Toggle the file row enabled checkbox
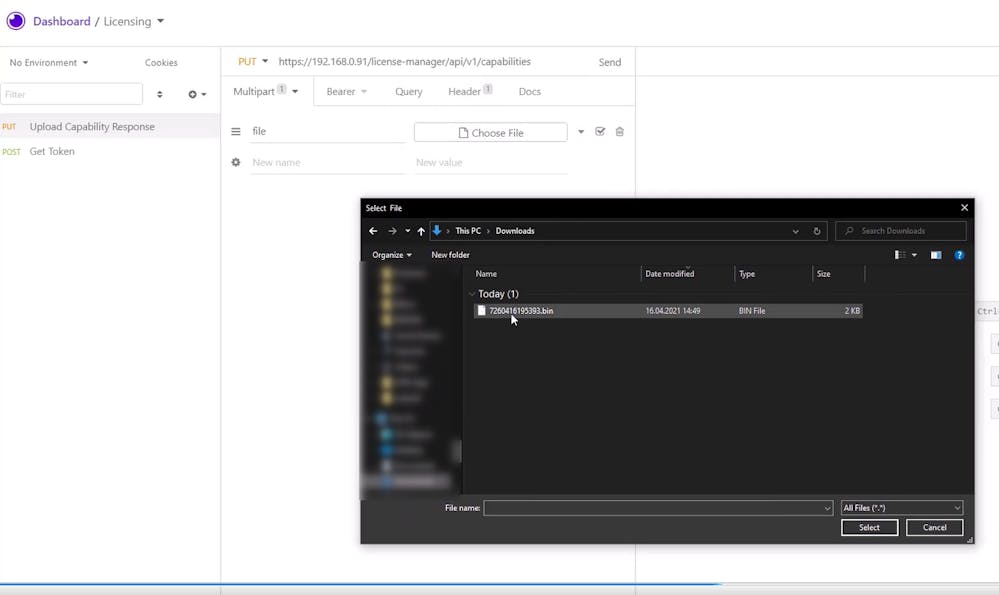Viewport: 999px width, 595px height. tap(600, 131)
